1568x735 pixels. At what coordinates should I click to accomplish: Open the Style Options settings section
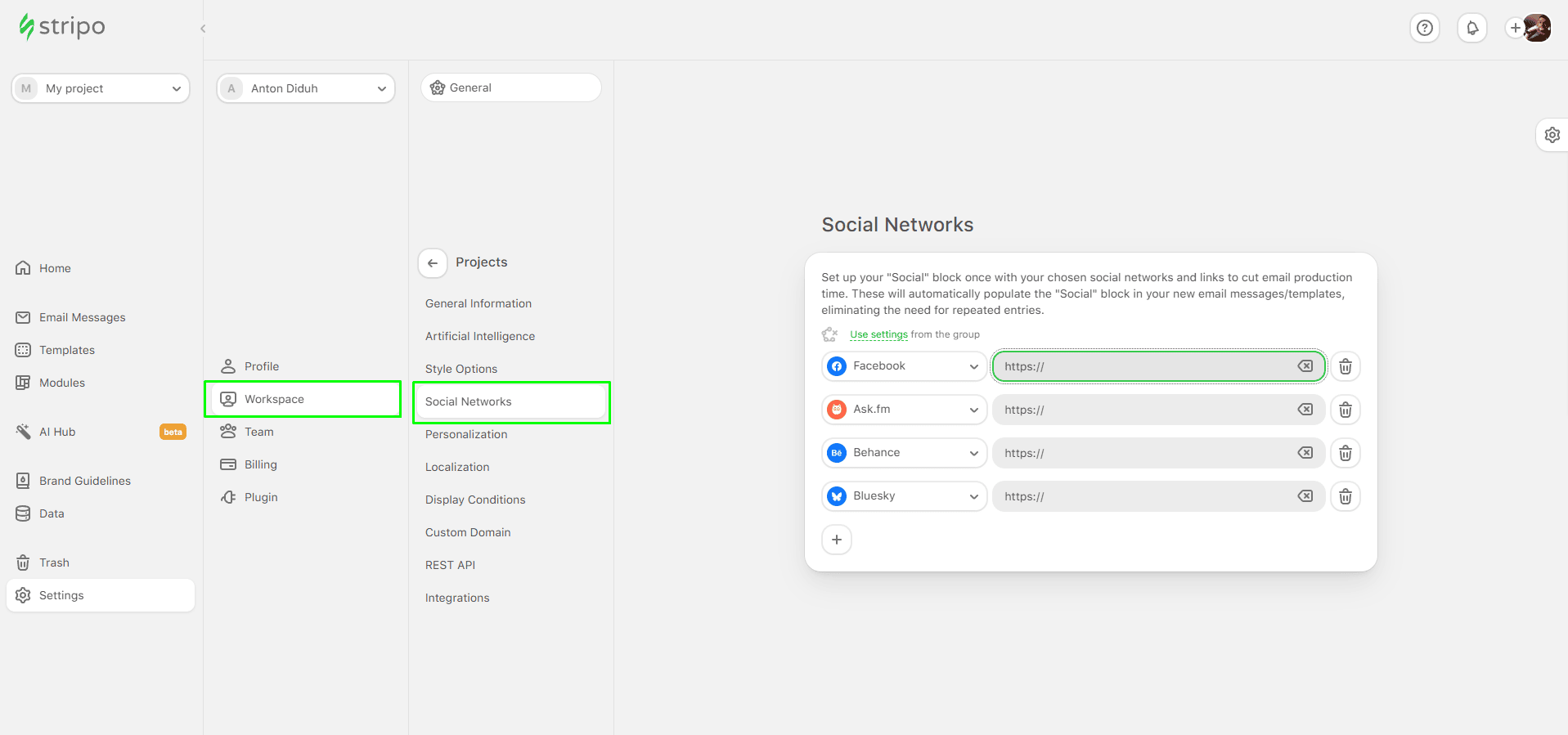(x=461, y=369)
